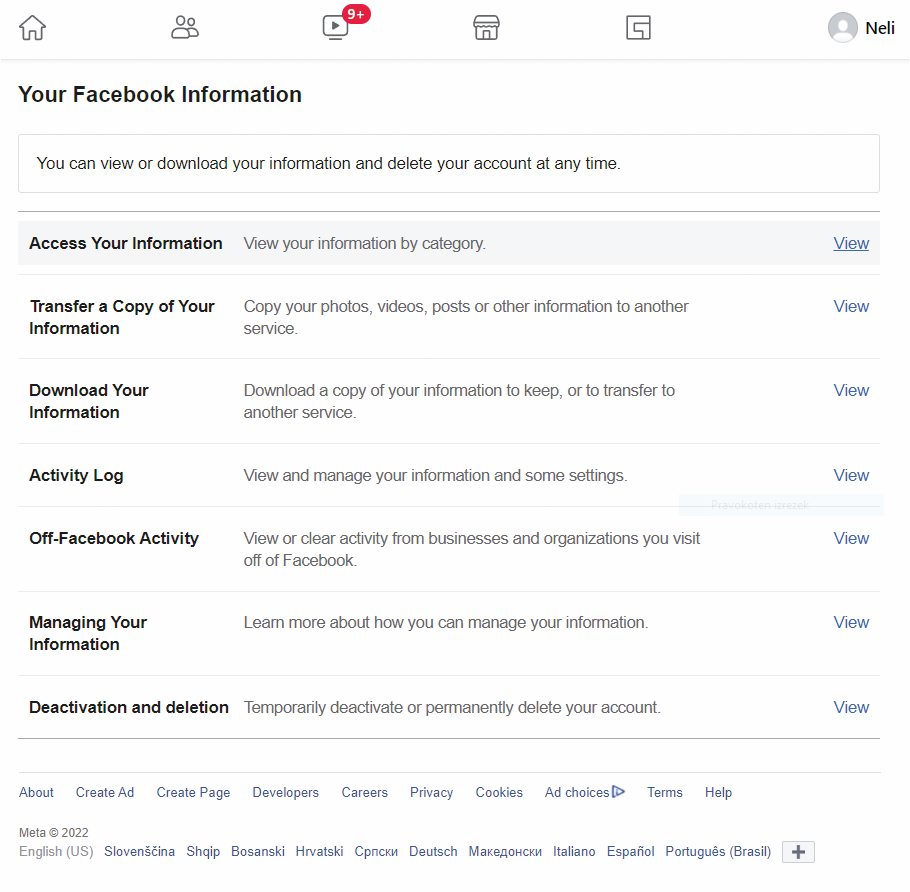This screenshot has height=892, width=910.
Task: Open the Create Page footer link
Action: pyautogui.click(x=193, y=792)
